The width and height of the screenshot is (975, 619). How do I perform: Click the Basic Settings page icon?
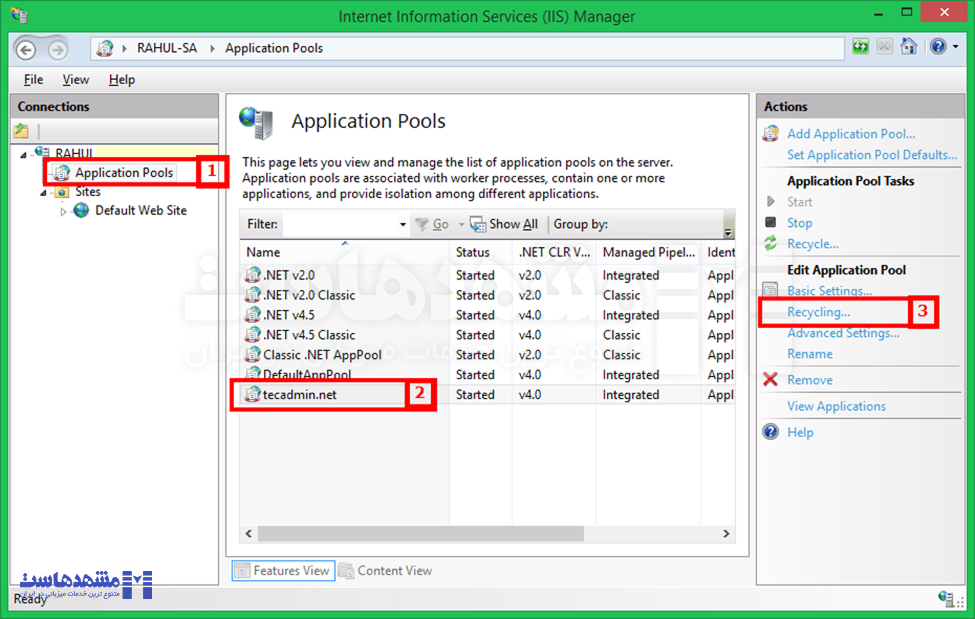coord(770,290)
